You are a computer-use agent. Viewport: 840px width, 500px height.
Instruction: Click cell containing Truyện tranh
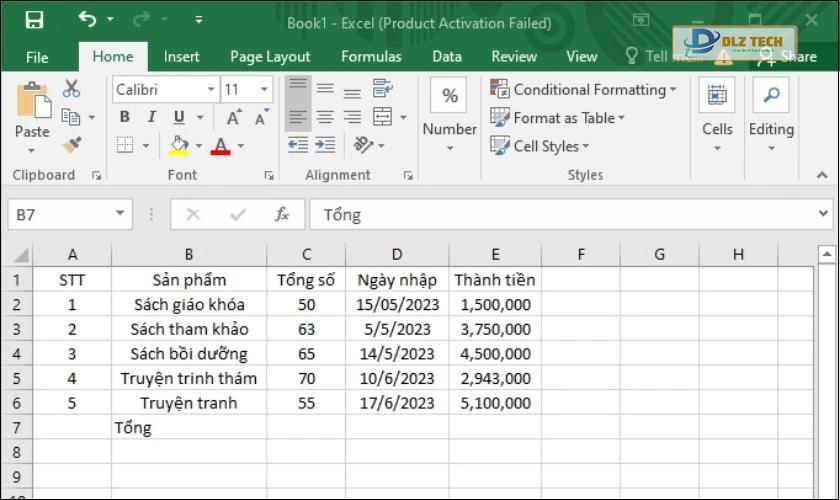point(189,403)
